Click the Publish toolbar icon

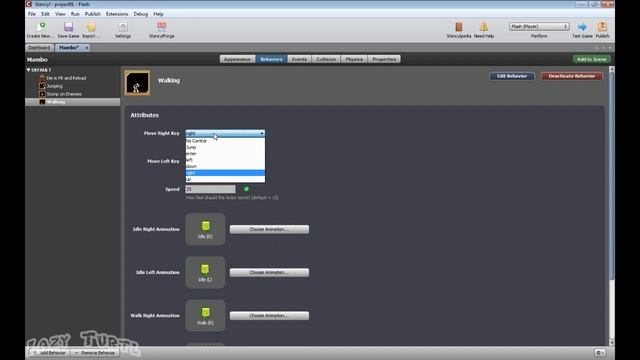click(x=602, y=27)
